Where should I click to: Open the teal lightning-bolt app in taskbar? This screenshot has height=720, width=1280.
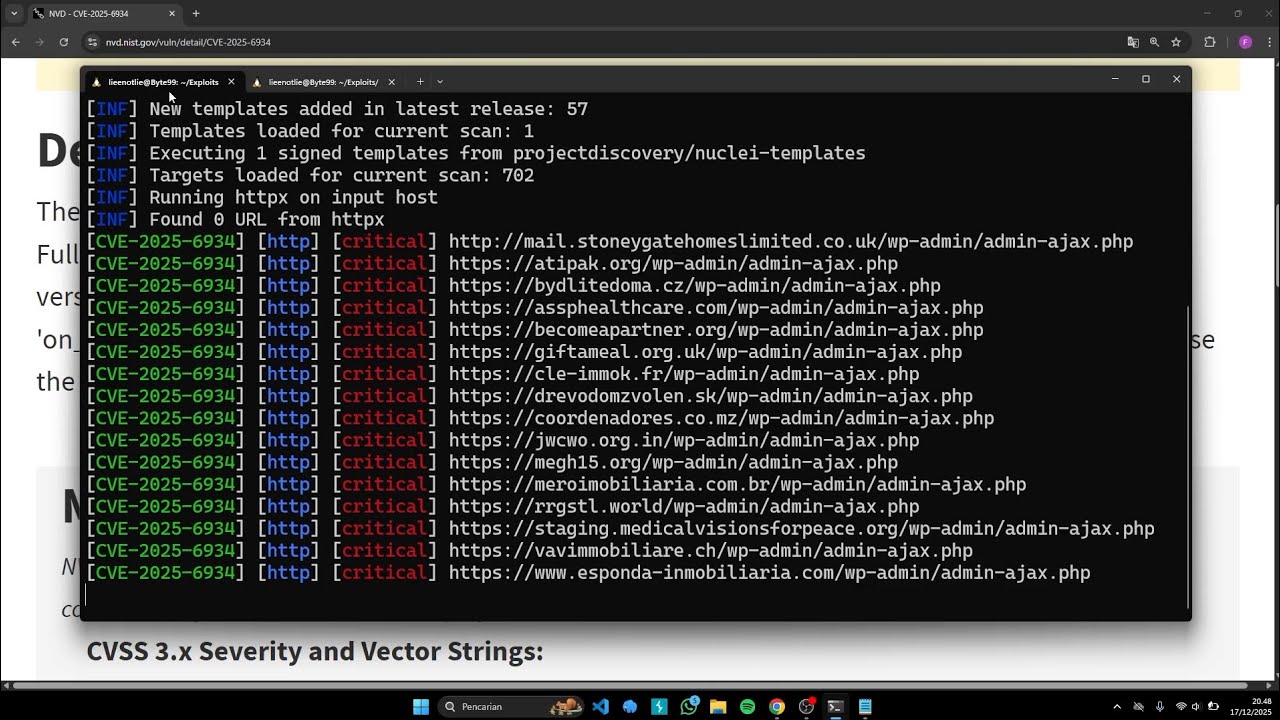659,707
